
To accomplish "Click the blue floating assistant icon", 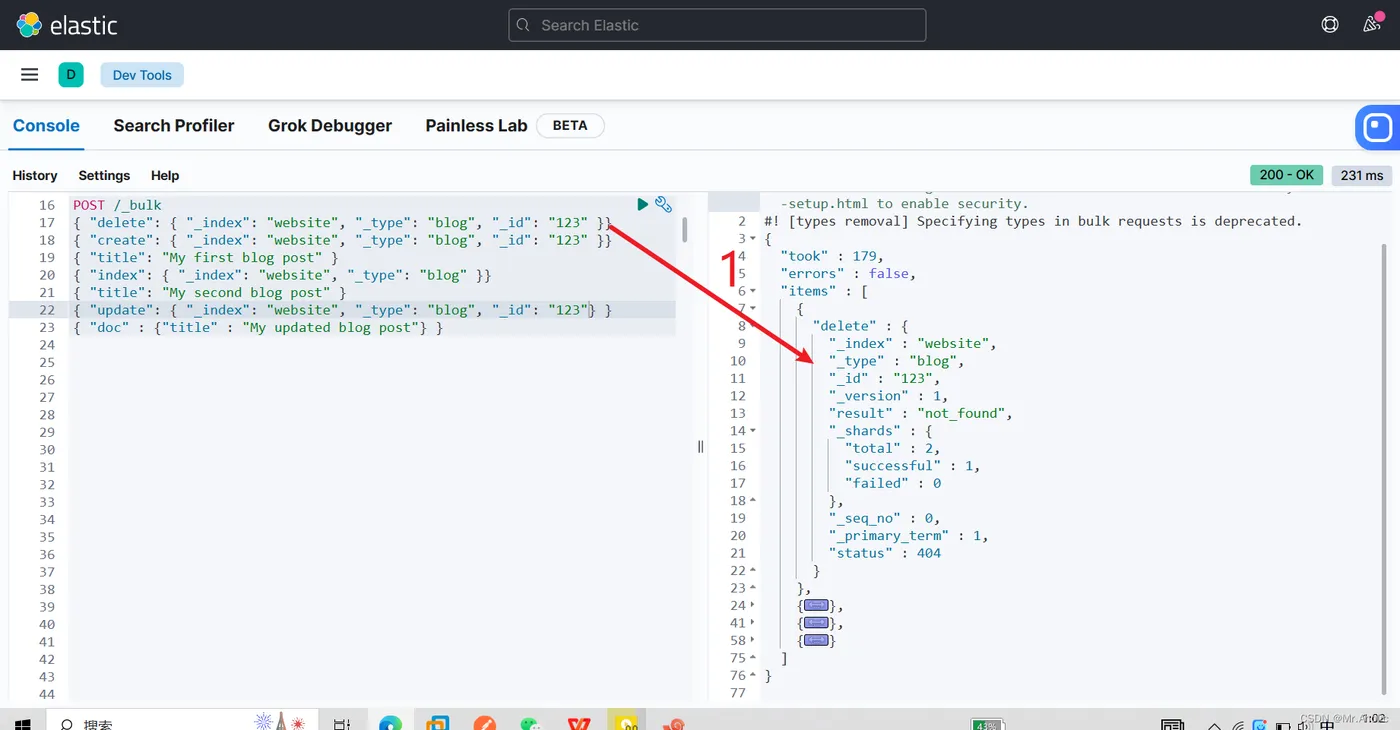I will click(x=1378, y=127).
